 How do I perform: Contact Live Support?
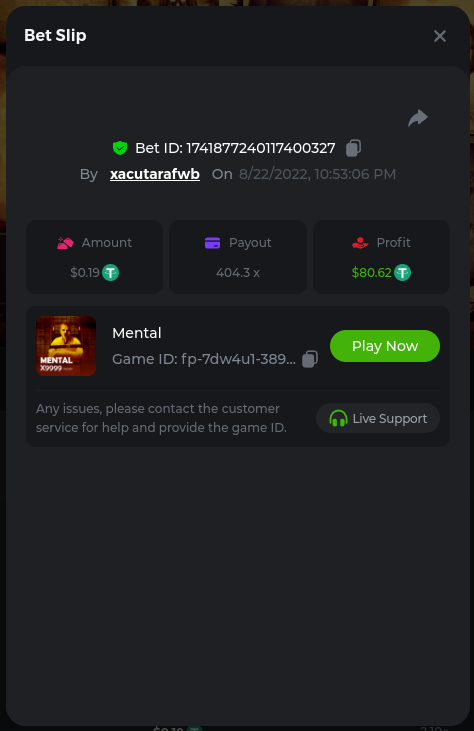pyautogui.click(x=378, y=418)
